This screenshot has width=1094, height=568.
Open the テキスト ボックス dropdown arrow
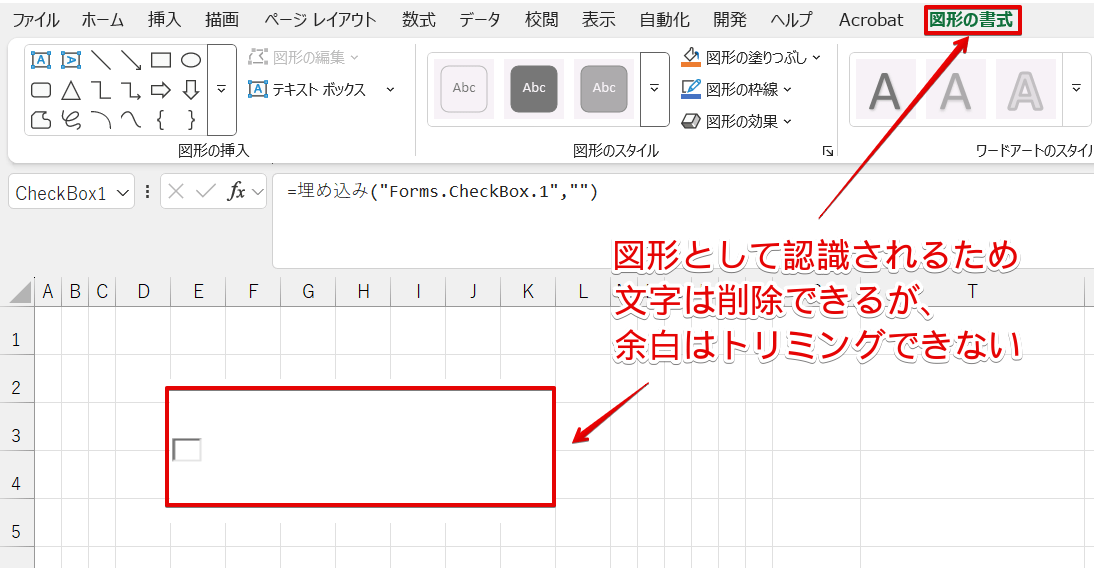click(390, 89)
